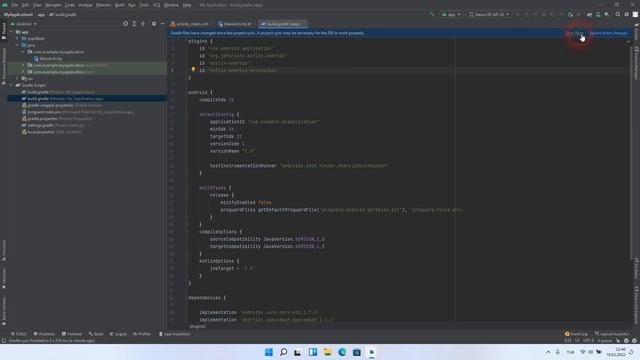The width and height of the screenshot is (640, 360).
Task: Open the Event Log
Action: click(576, 334)
